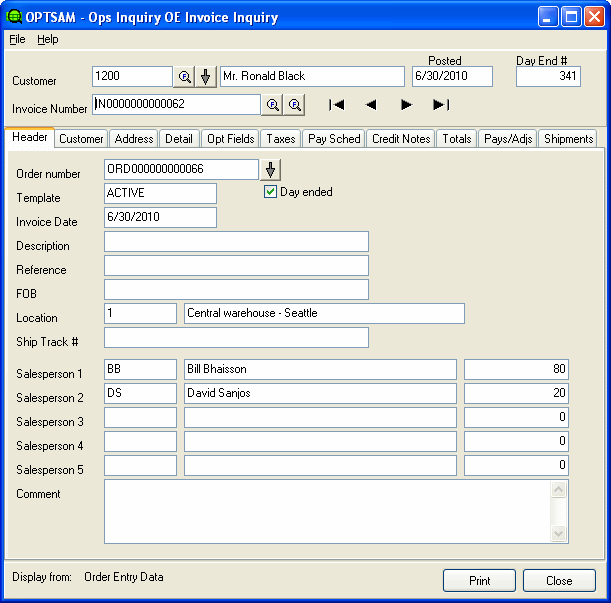
Task: Go to the previous invoice record
Action: click(371, 104)
